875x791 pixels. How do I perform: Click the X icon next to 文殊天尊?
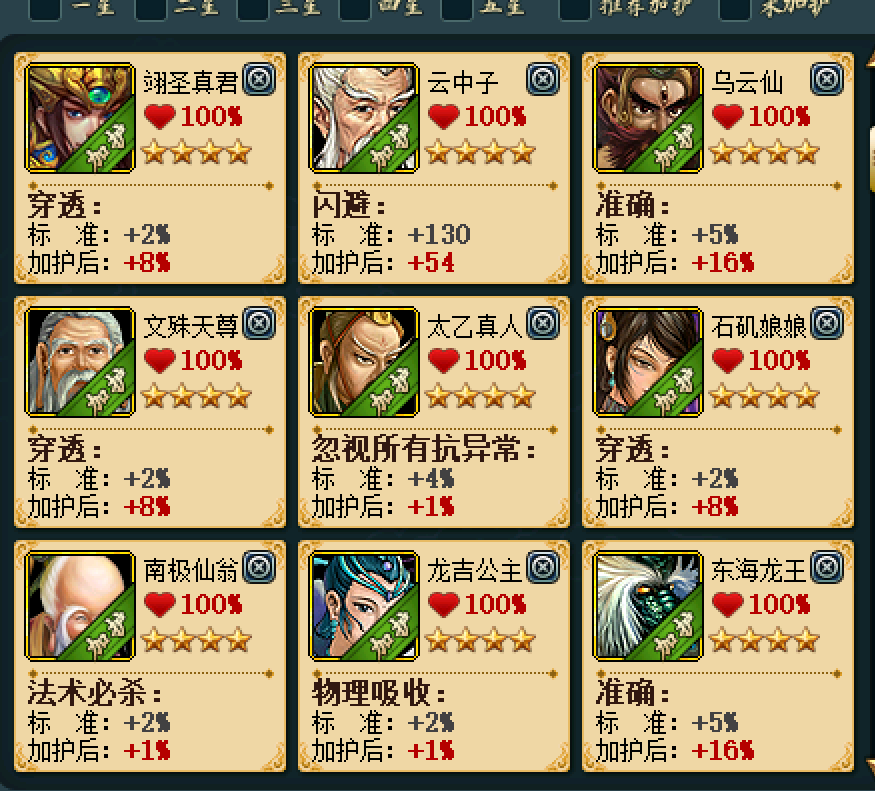point(259,323)
